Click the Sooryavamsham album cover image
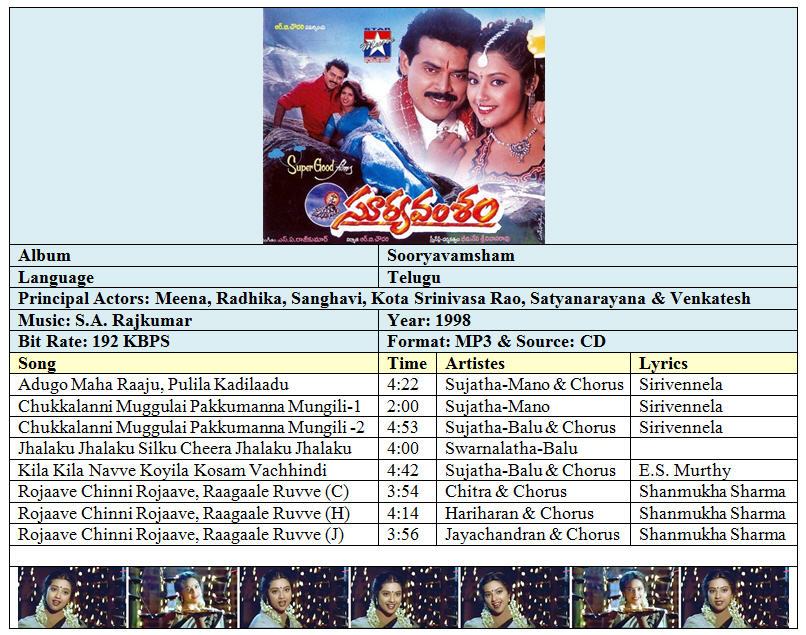Image resolution: width=806 pixels, height=635 pixels. coord(404,126)
